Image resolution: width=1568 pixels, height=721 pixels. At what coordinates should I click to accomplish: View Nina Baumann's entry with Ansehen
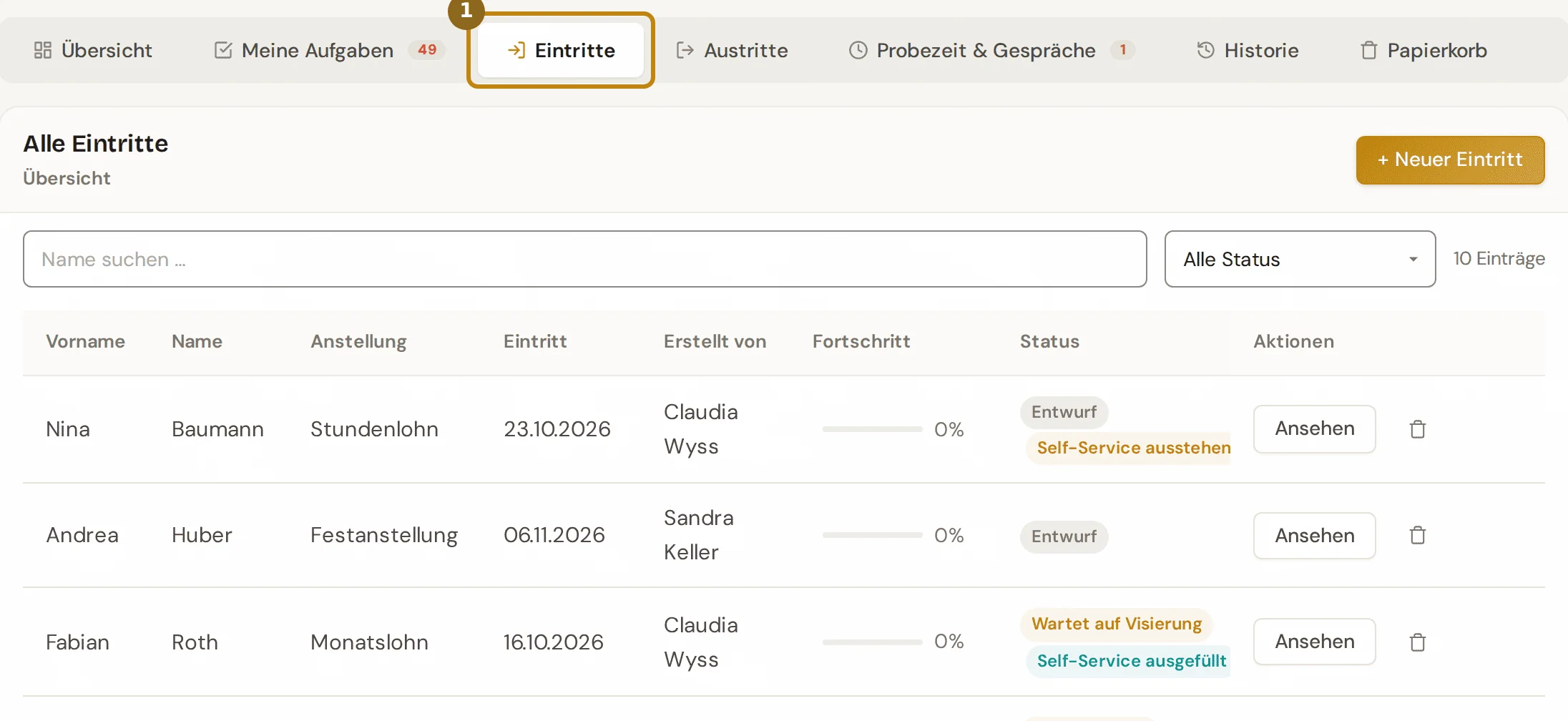coord(1314,428)
